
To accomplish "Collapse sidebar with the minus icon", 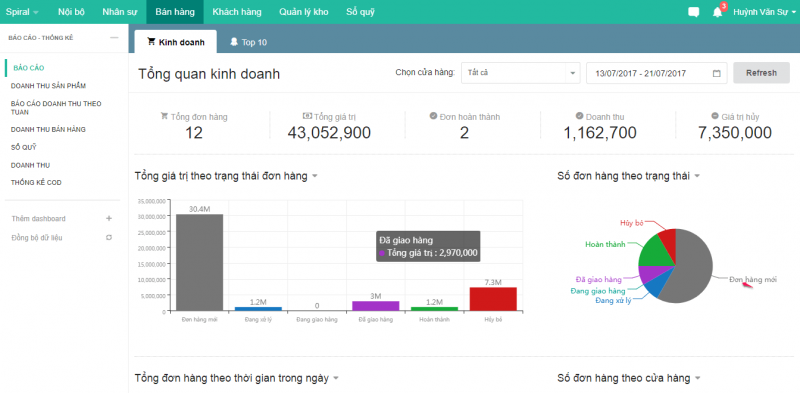I will 114,38.
